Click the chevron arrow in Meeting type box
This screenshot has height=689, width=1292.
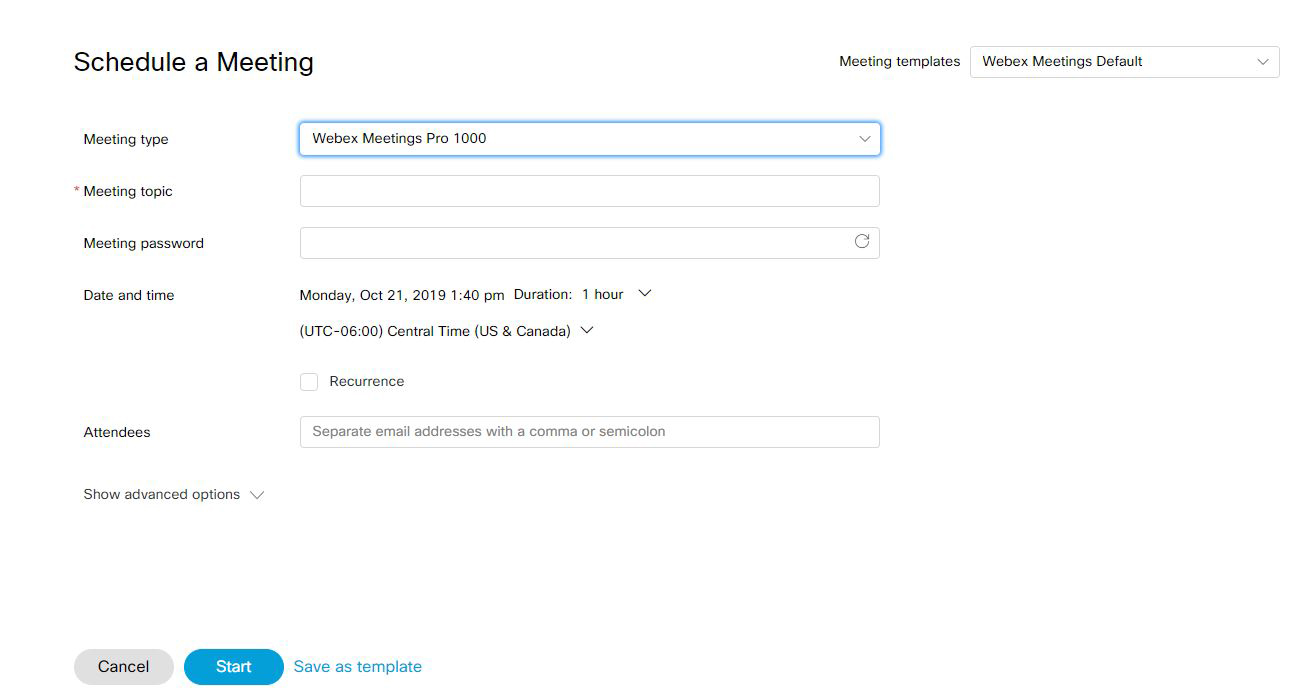pyautogui.click(x=864, y=139)
